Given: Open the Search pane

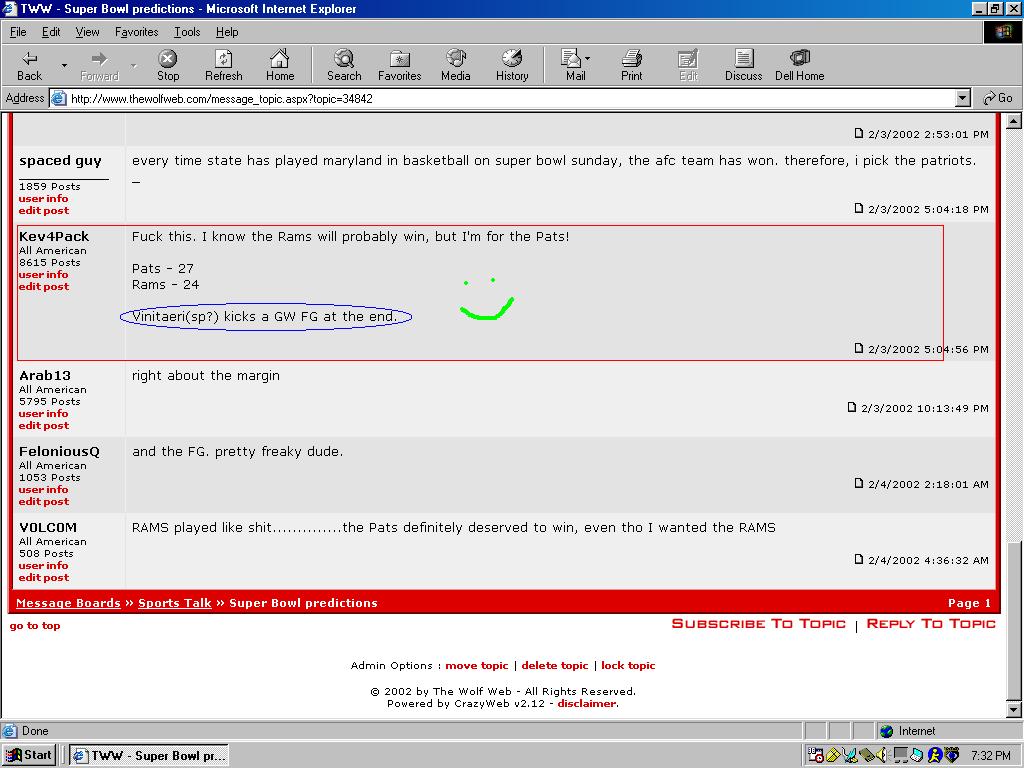Looking at the screenshot, I should 344,65.
